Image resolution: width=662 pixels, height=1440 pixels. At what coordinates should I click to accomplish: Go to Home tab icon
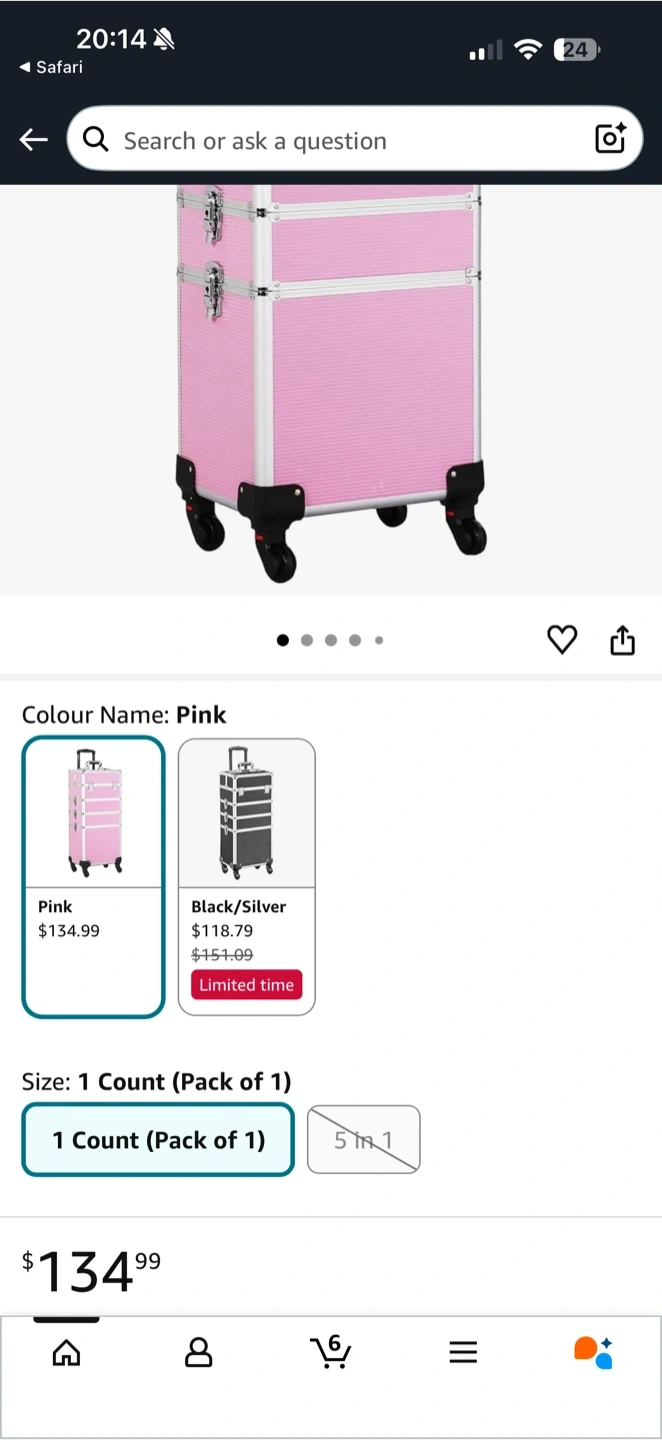click(x=66, y=1353)
